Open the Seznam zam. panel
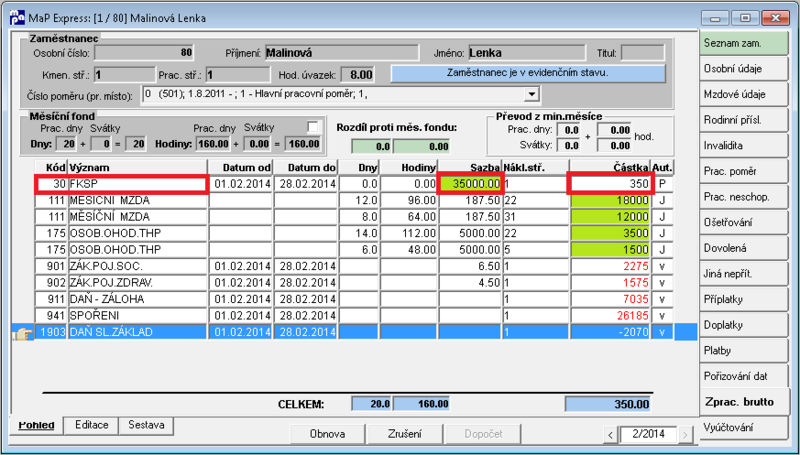The image size is (800, 455). pyautogui.click(x=743, y=43)
